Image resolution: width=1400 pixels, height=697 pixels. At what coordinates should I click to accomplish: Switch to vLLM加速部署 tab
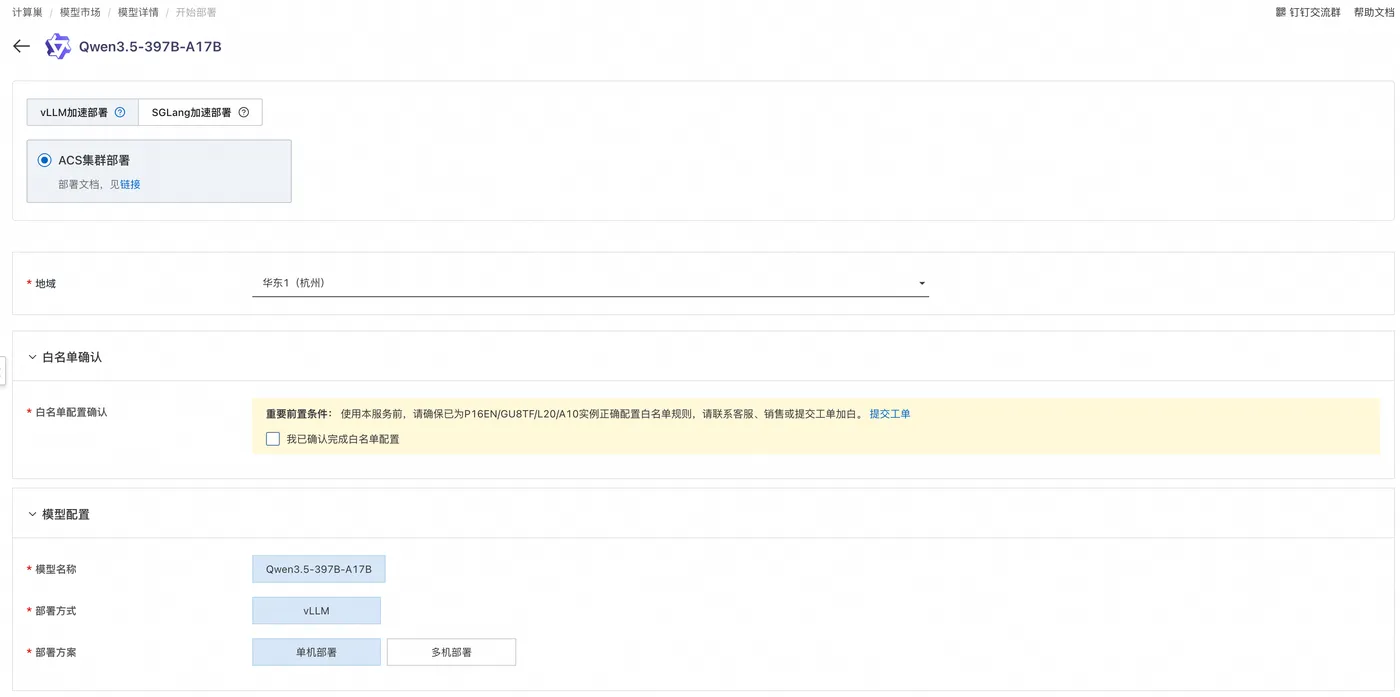[x=82, y=113]
